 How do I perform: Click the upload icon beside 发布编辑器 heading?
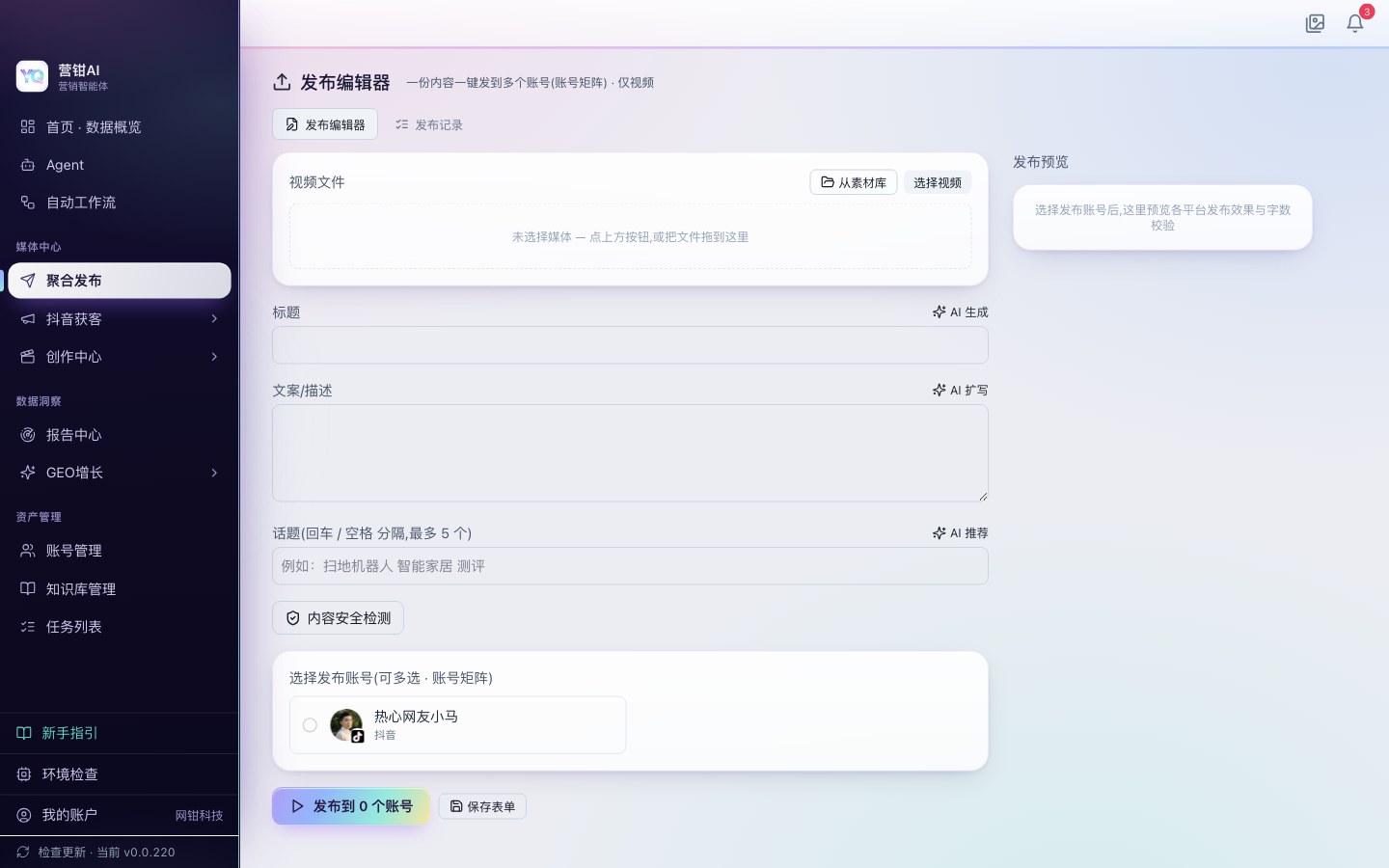(x=282, y=82)
